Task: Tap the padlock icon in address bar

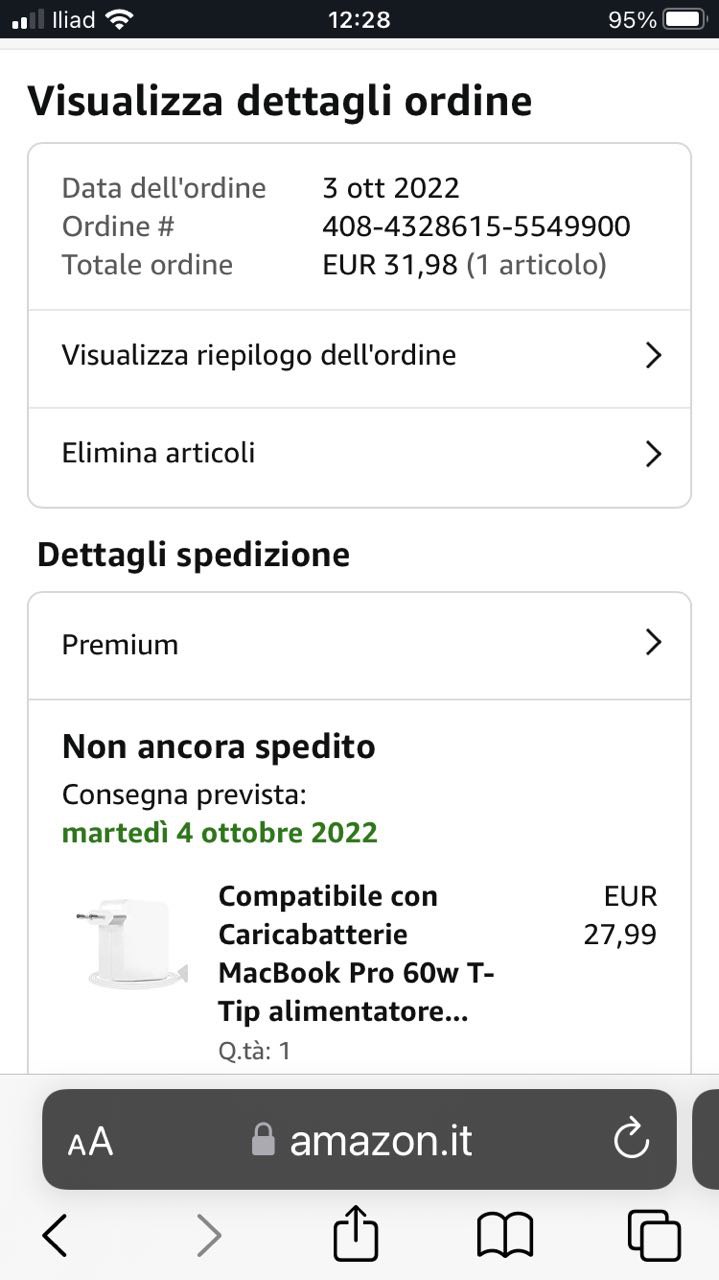Action: click(263, 1140)
